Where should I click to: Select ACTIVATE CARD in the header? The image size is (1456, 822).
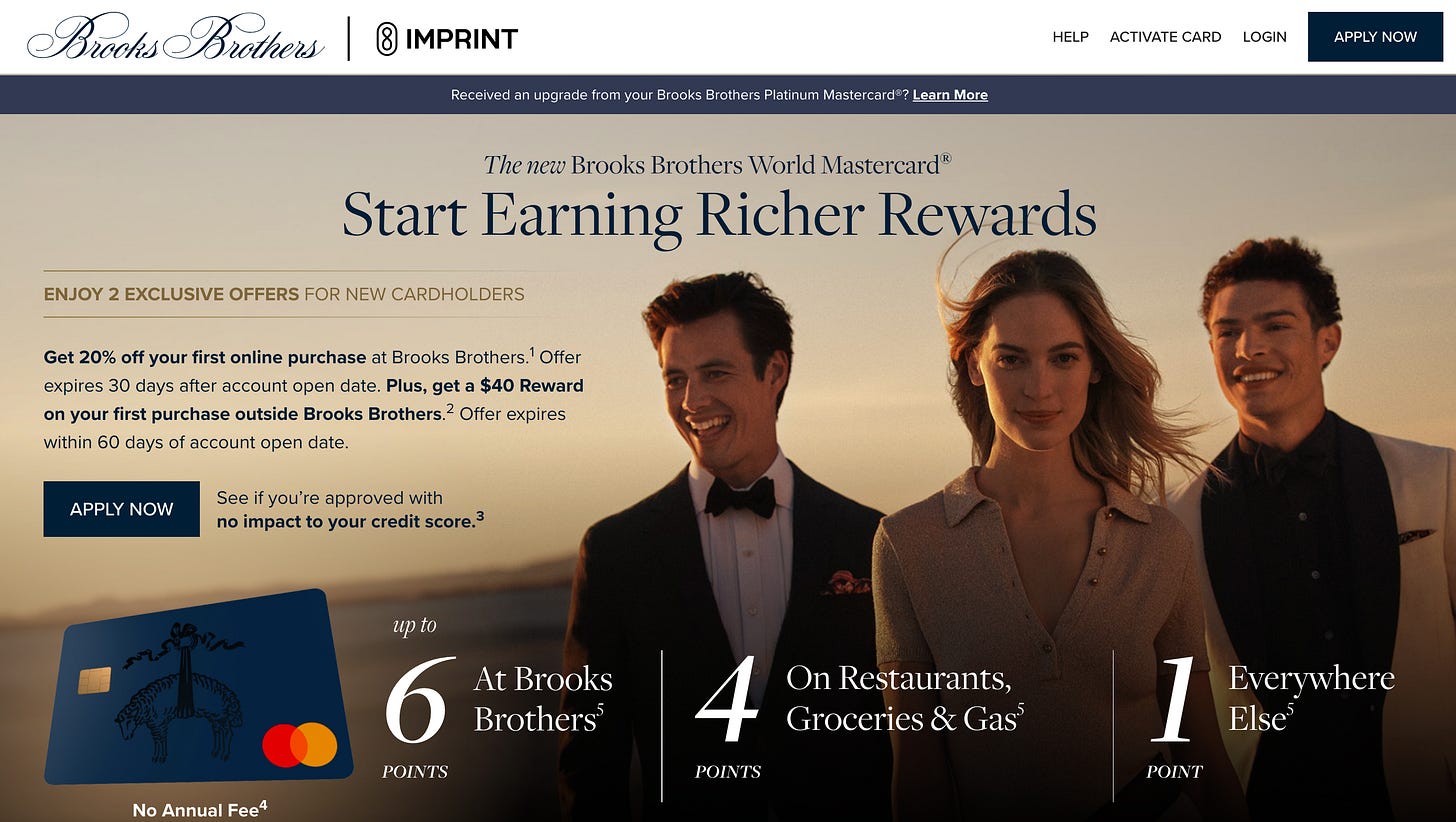tap(1165, 37)
